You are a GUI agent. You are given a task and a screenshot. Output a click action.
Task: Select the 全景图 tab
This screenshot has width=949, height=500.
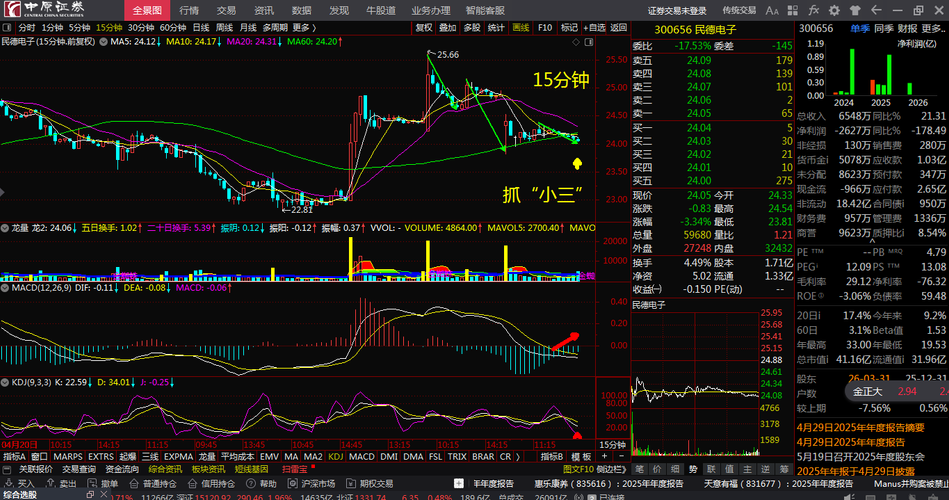coord(147,10)
